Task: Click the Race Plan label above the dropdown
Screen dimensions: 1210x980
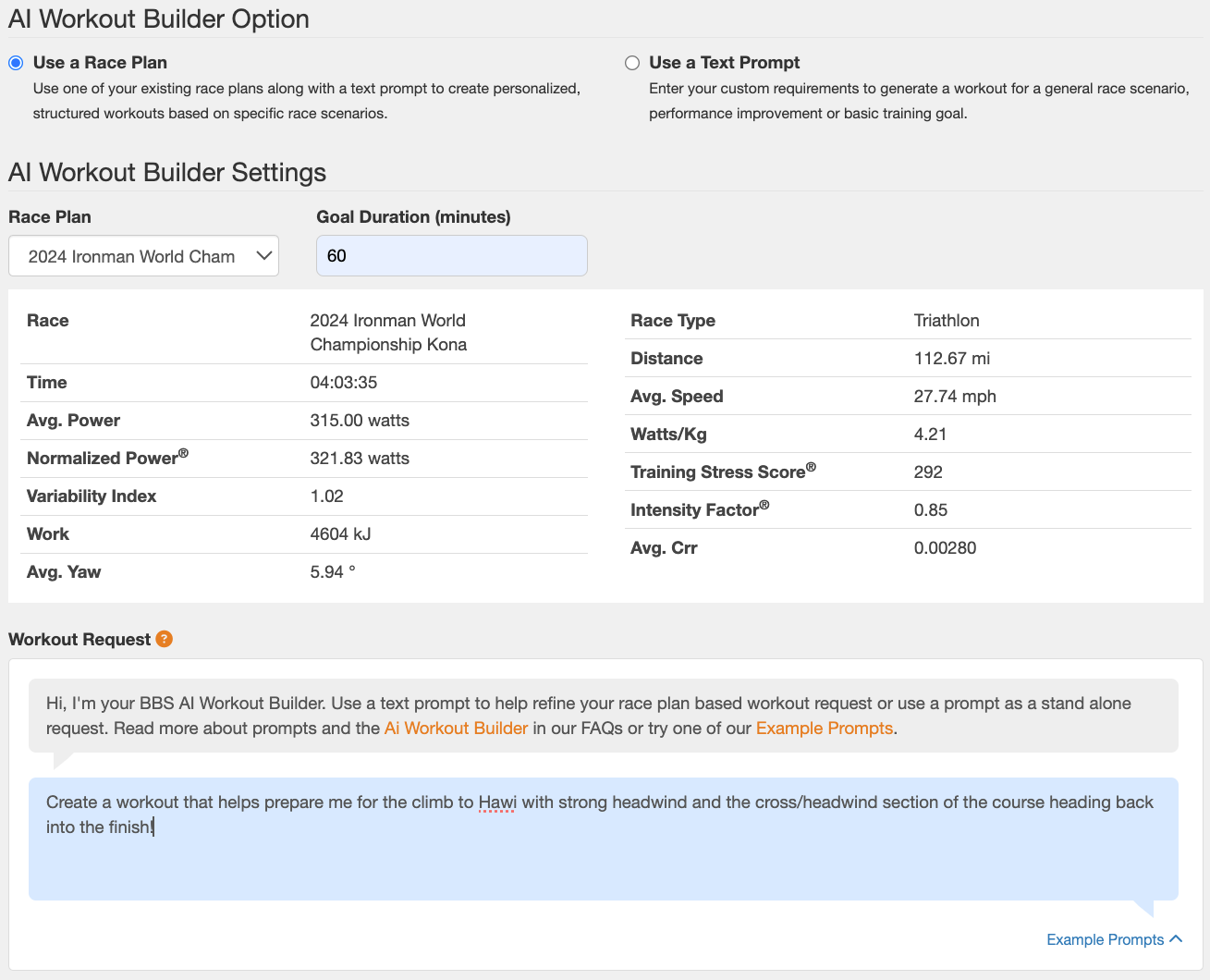Action: coord(50,217)
